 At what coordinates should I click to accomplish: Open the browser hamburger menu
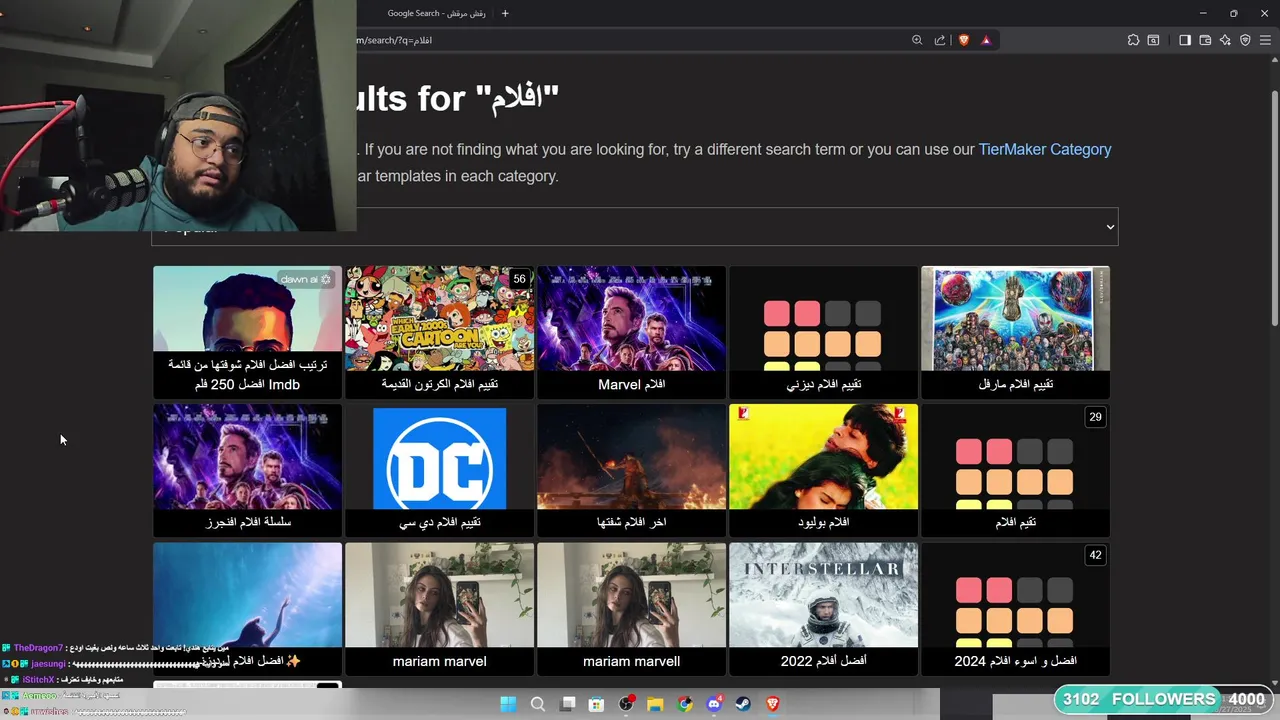(x=1265, y=40)
